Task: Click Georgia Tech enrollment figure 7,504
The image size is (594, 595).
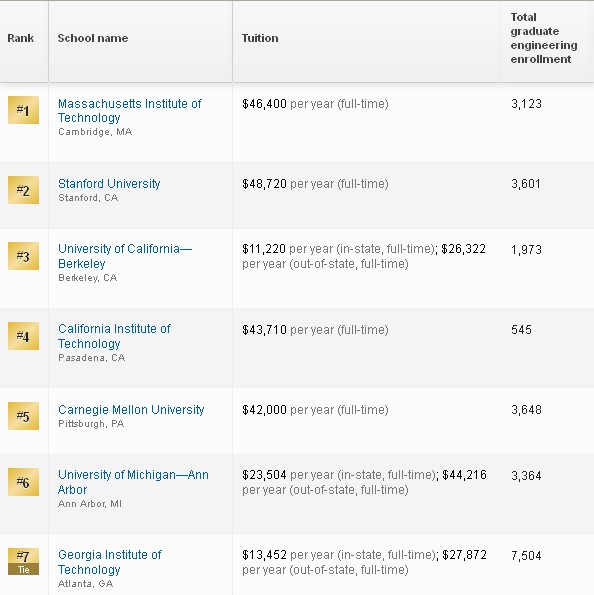Action: [x=526, y=556]
